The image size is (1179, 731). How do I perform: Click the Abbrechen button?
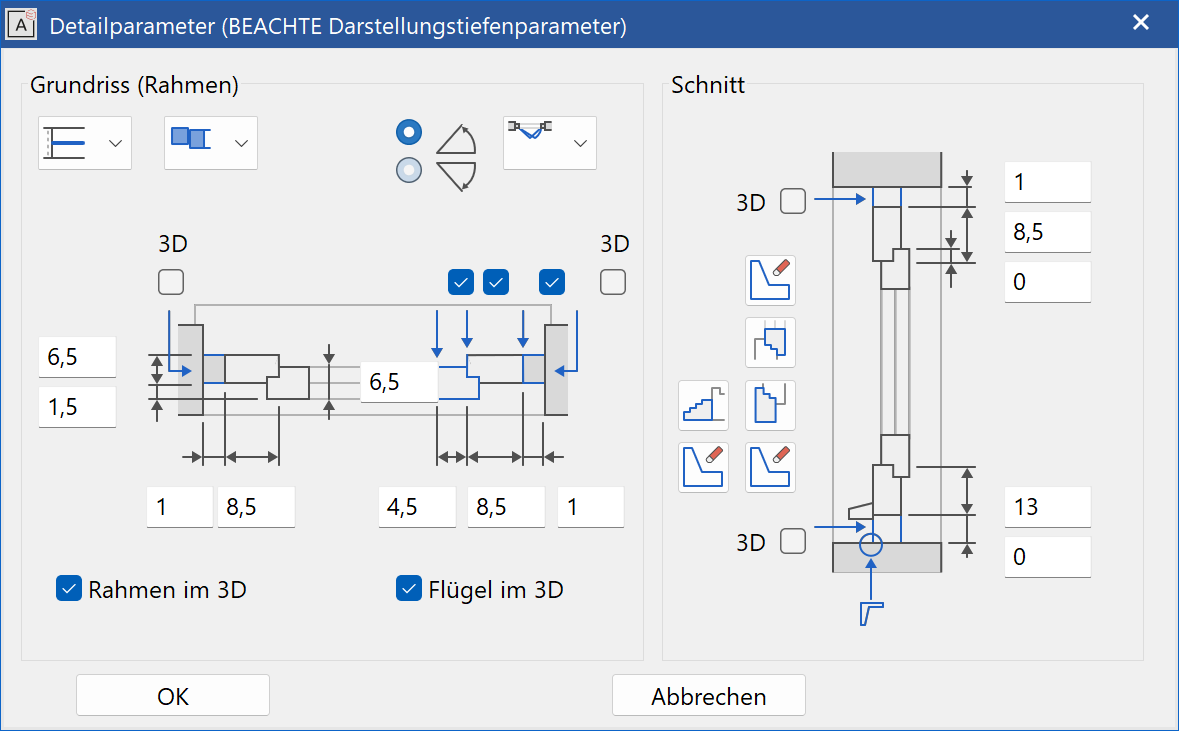click(x=708, y=696)
